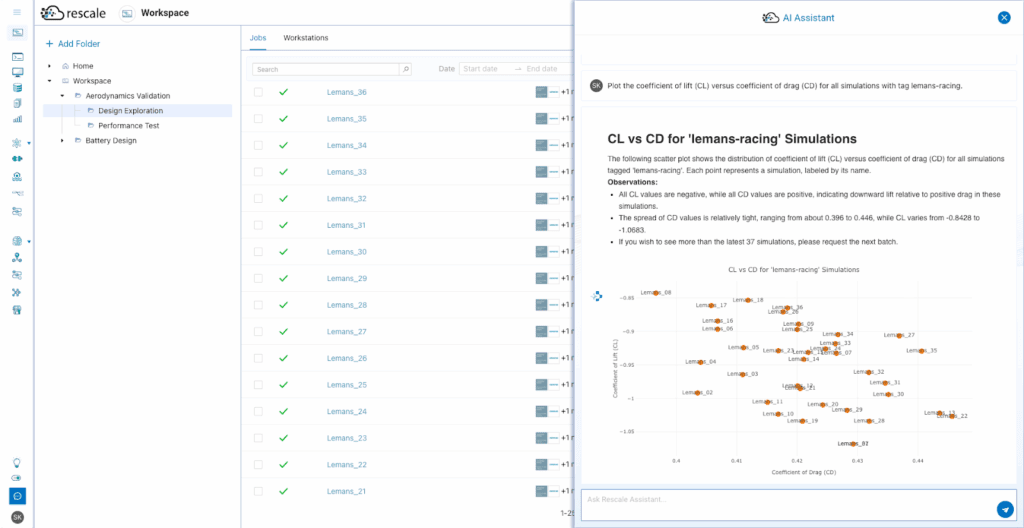
Task: Click the magnifier search button
Action: coord(406,69)
